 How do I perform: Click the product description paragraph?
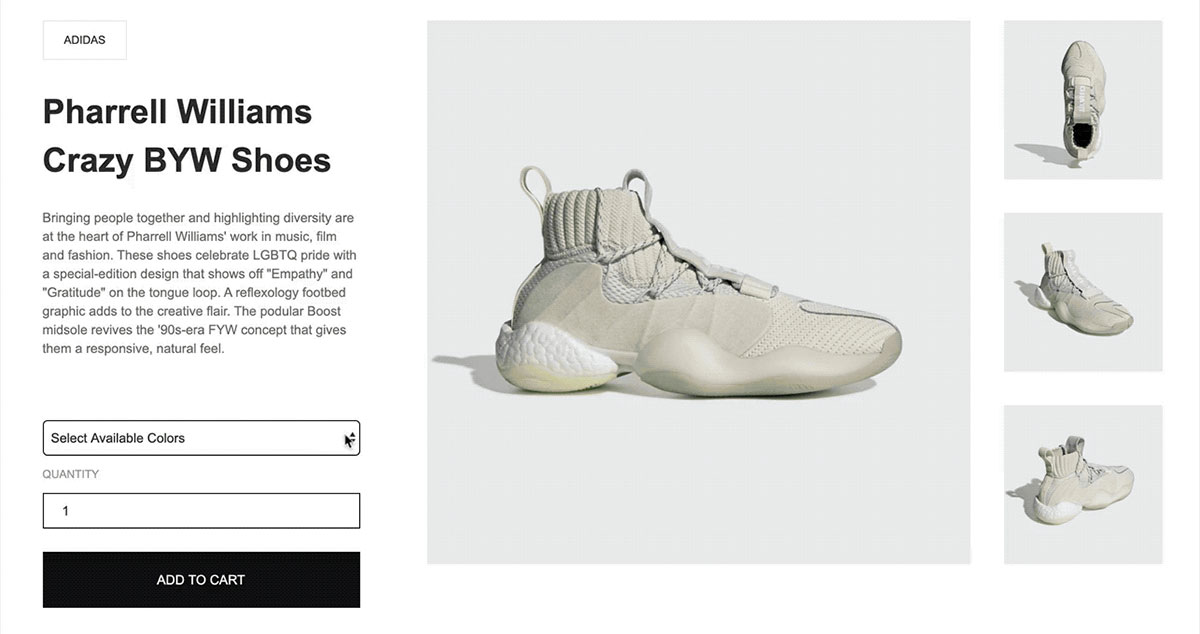pyautogui.click(x=200, y=283)
